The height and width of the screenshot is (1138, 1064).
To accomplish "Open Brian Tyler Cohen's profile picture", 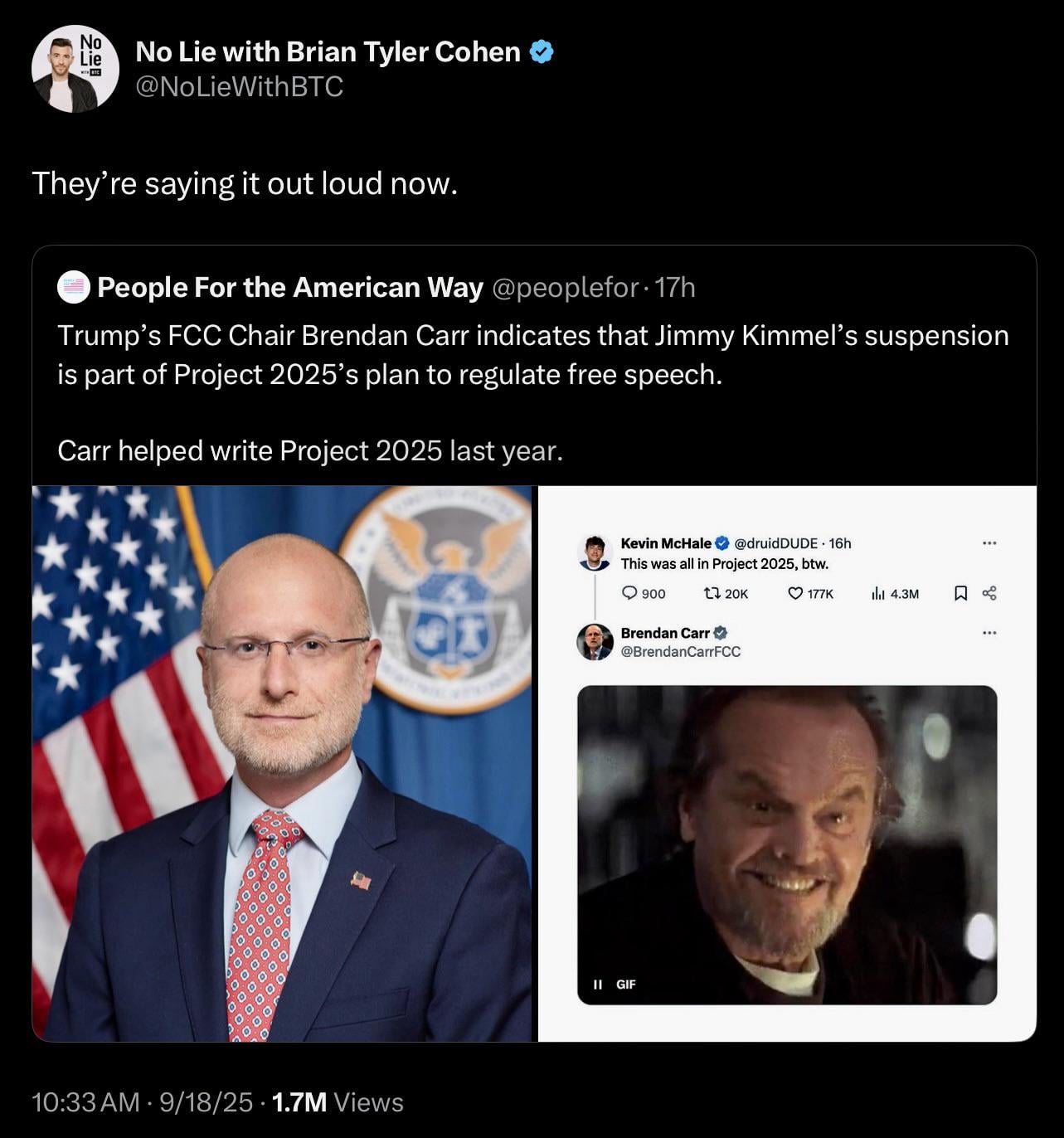I will click(x=75, y=70).
